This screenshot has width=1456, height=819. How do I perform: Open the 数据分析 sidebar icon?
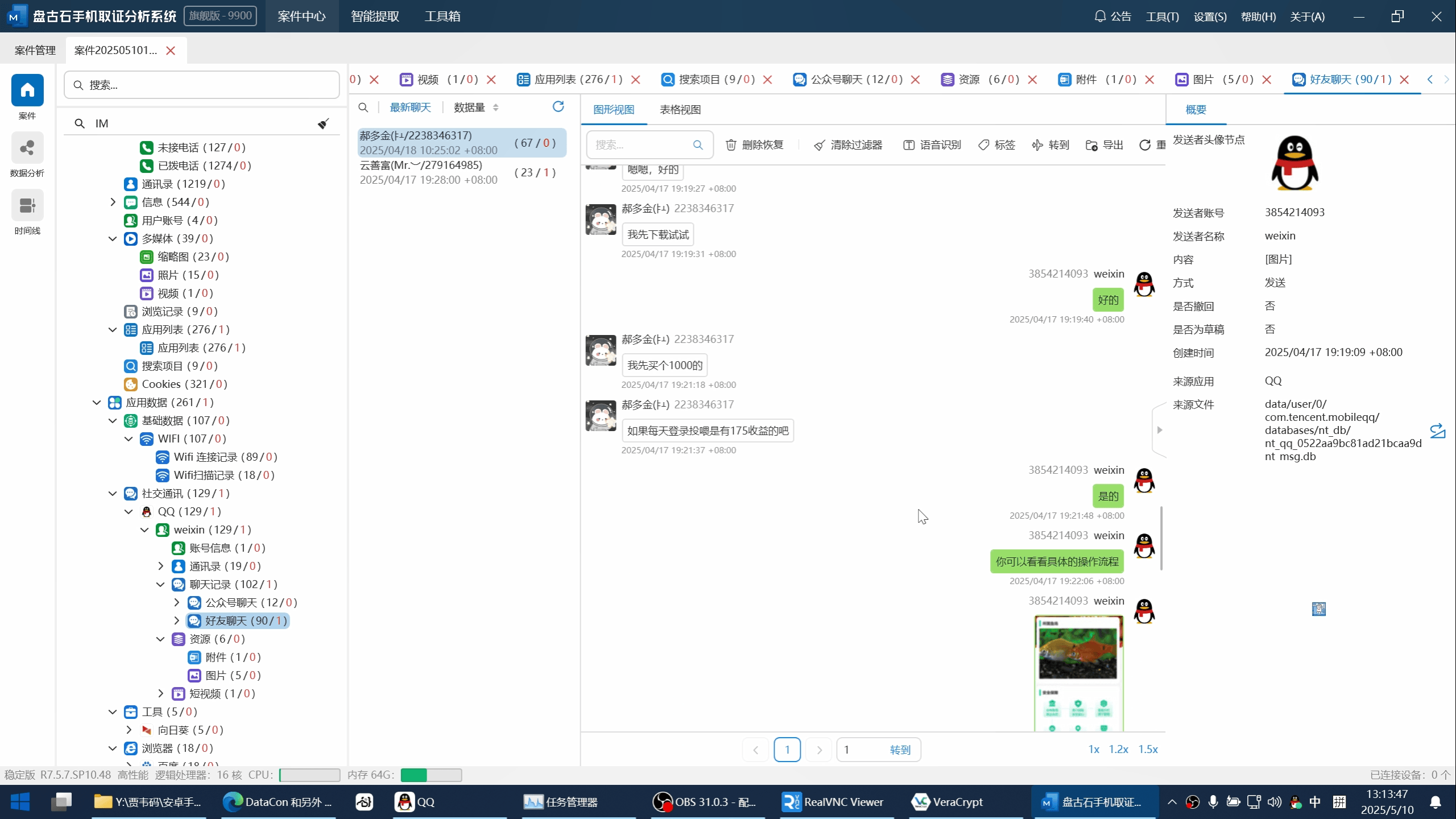coord(27,149)
